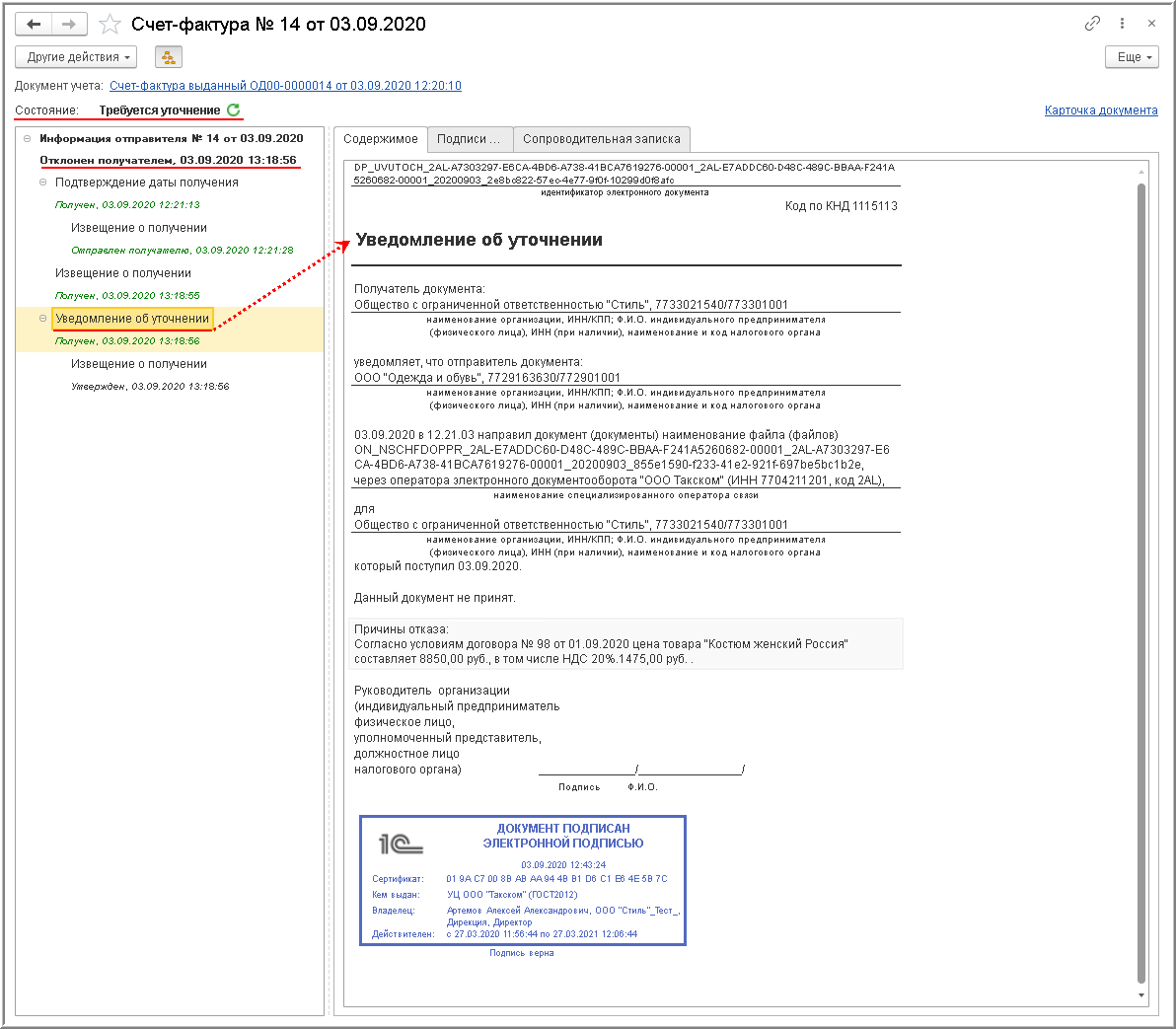Open the Сопроводительная записка tab
The width and height of the screenshot is (1176, 1029).
[602, 139]
